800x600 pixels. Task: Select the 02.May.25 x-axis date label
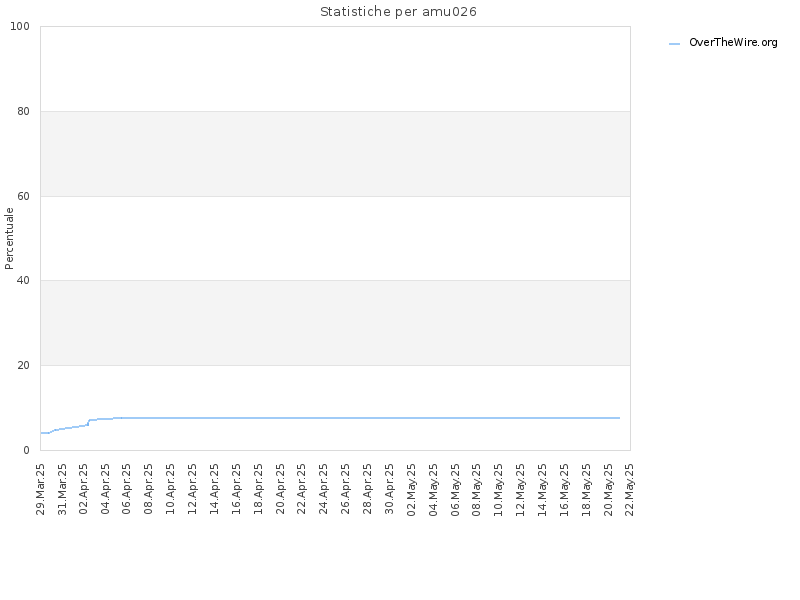[x=412, y=489]
